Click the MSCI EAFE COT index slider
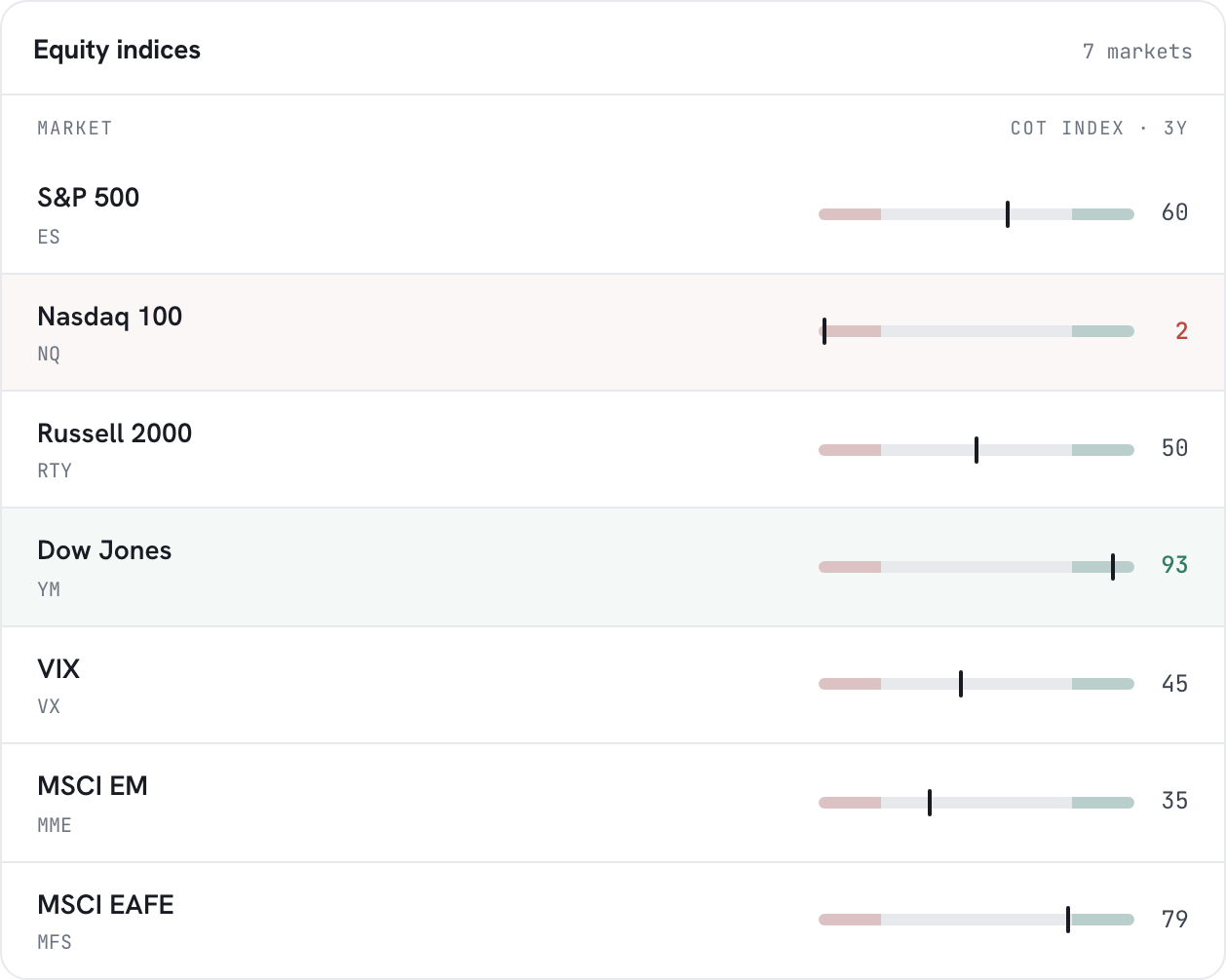The height and width of the screenshot is (980, 1226). (977, 920)
